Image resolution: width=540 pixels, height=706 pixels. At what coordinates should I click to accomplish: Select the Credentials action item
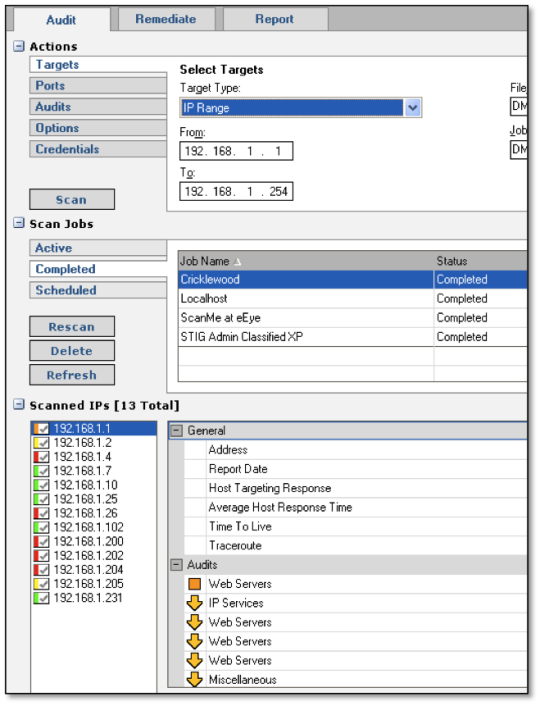point(98,149)
